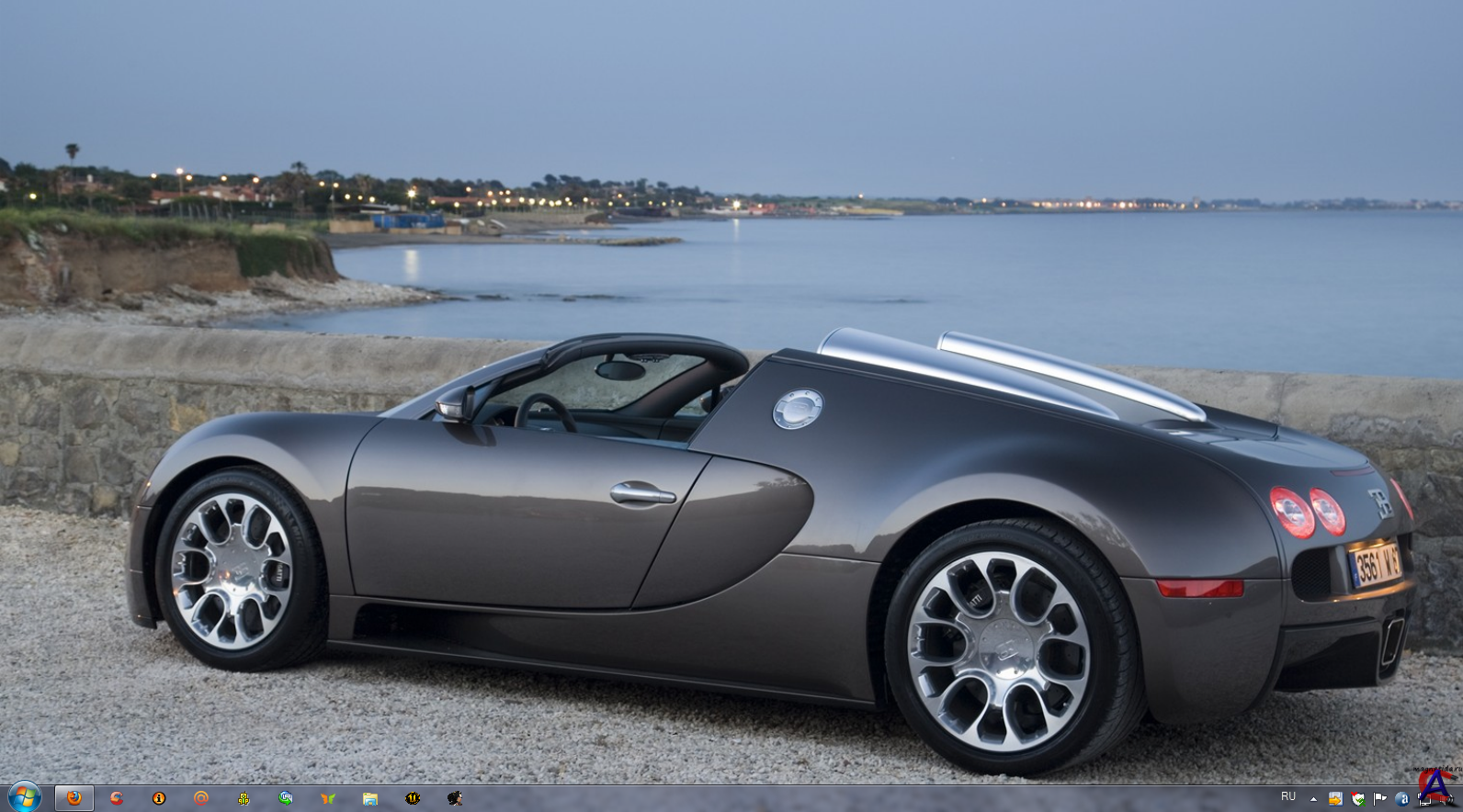The image size is (1463, 812).
Task: Click the blue round 'a' tray icon
Action: coord(1402,799)
